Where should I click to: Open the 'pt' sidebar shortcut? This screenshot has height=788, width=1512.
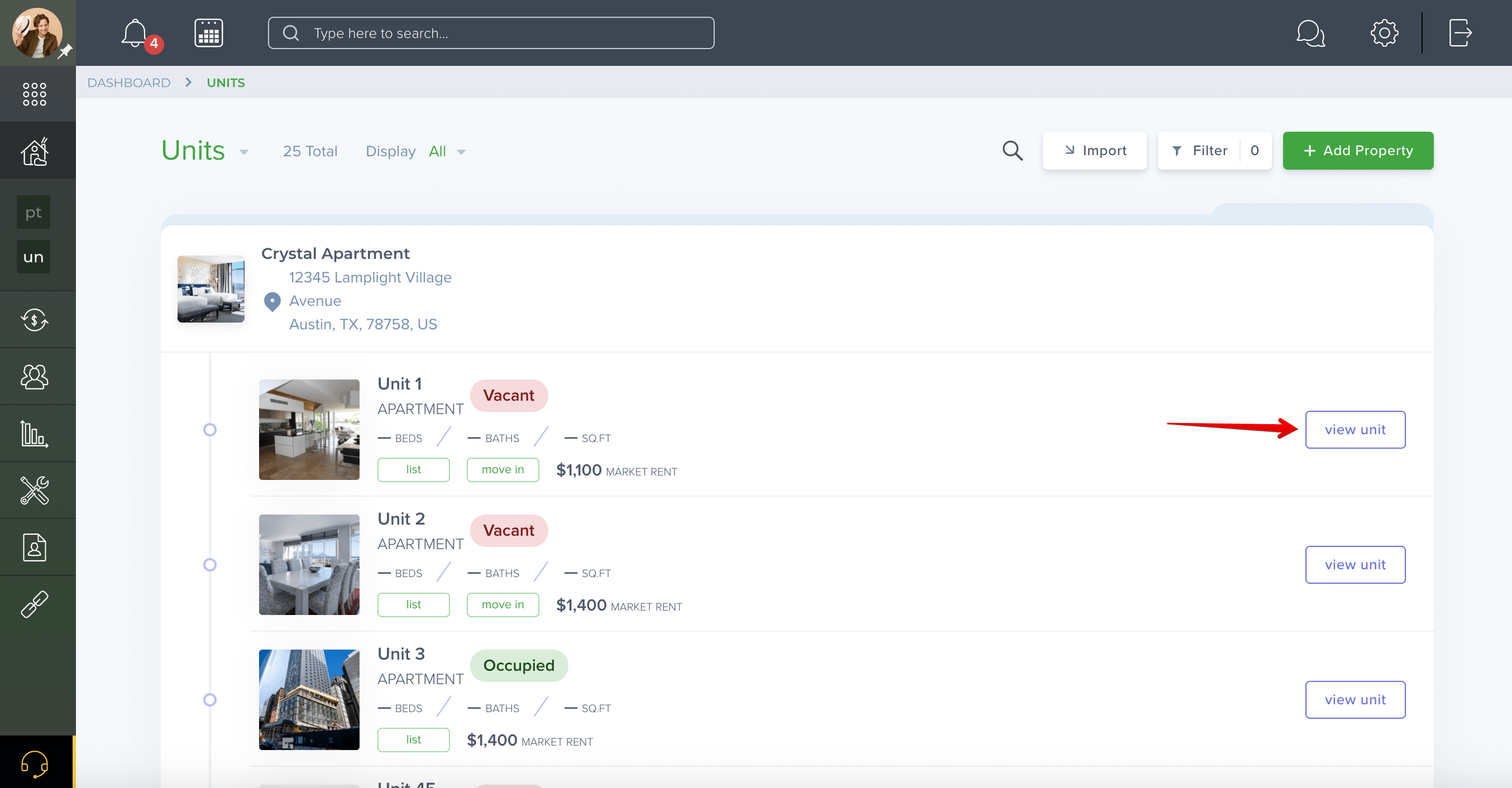tap(34, 212)
